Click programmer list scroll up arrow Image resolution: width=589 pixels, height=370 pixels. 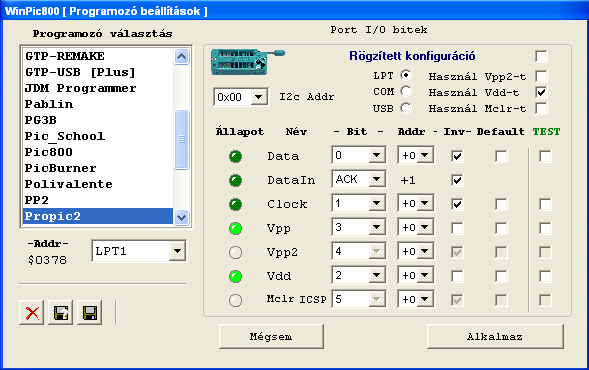(x=181, y=57)
